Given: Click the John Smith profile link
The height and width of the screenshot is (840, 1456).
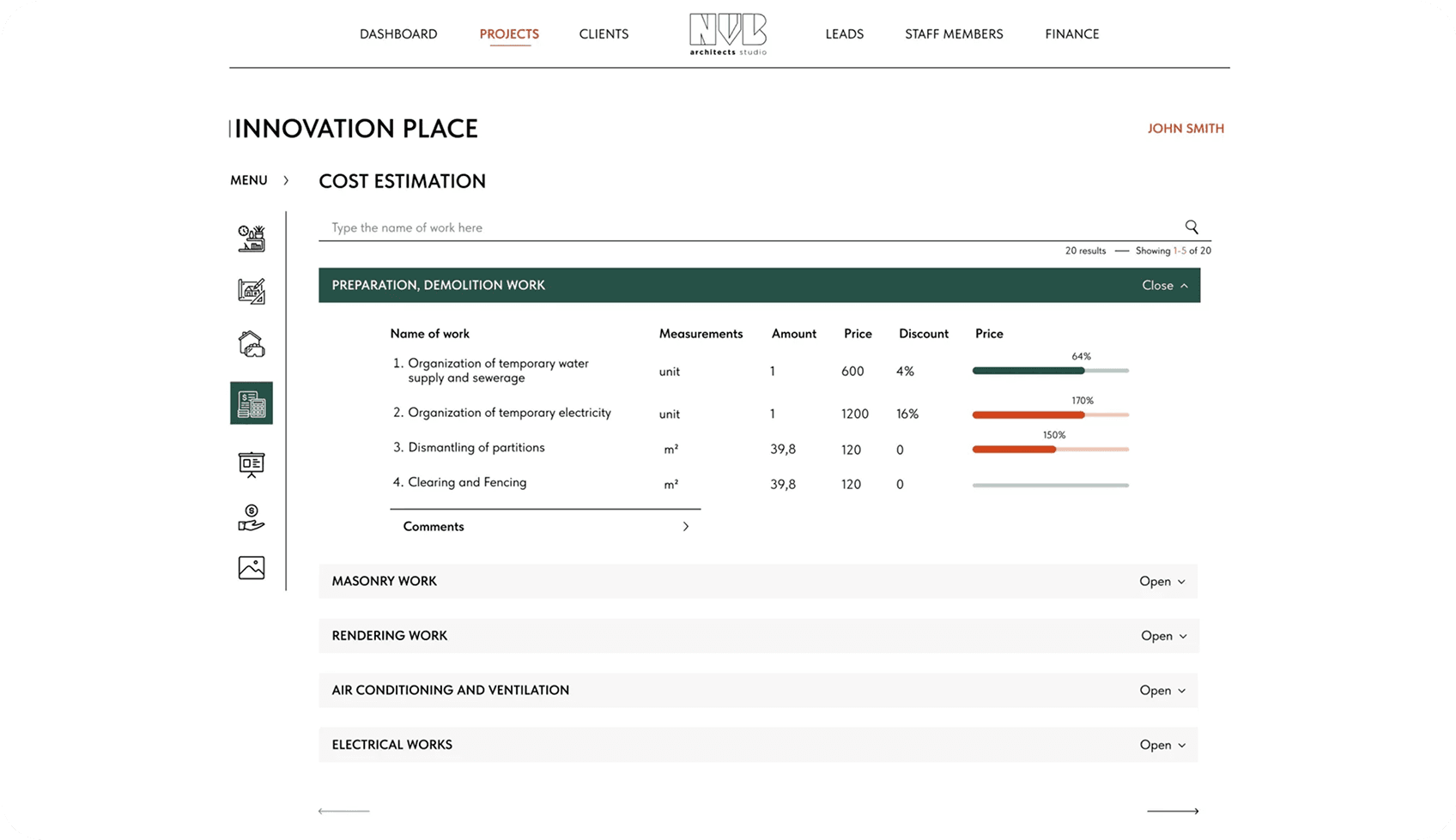Looking at the screenshot, I should 1185,129.
